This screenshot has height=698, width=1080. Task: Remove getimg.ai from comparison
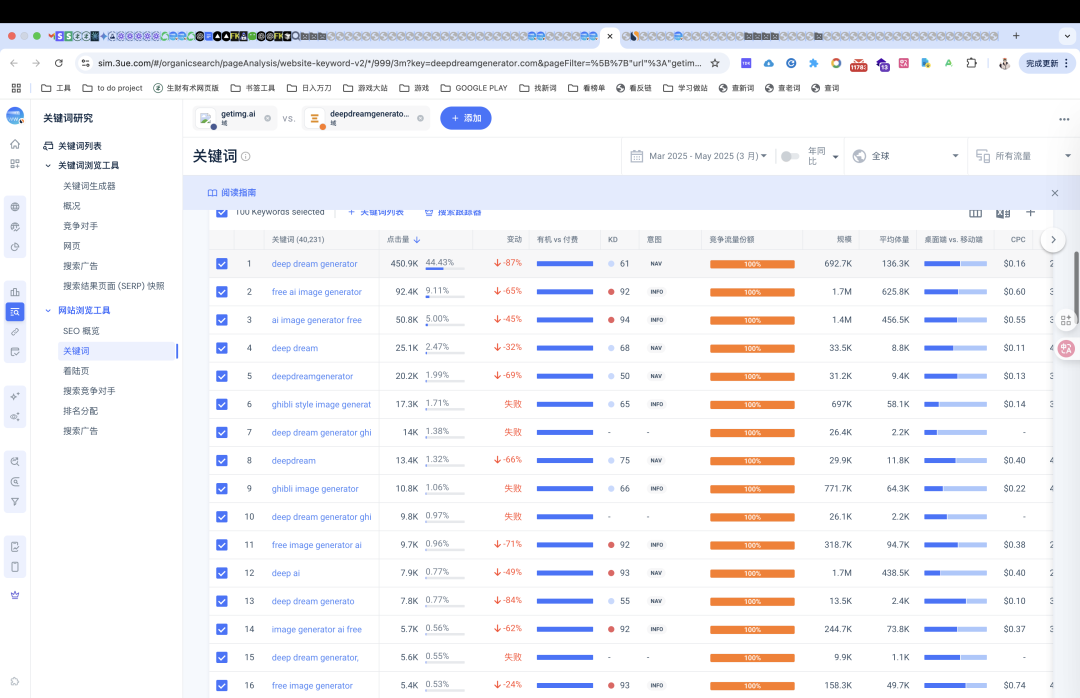268,119
